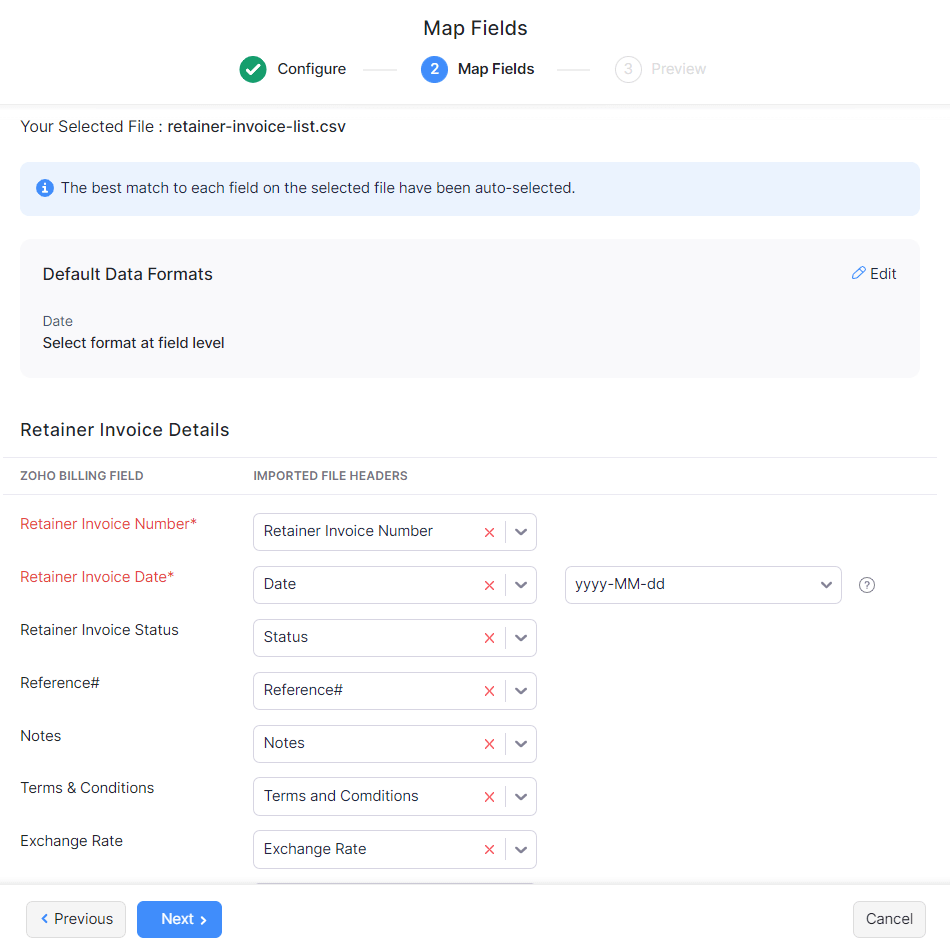Image resolution: width=950 pixels, height=951 pixels.
Task: Go back using the Previous button
Action: 76,918
